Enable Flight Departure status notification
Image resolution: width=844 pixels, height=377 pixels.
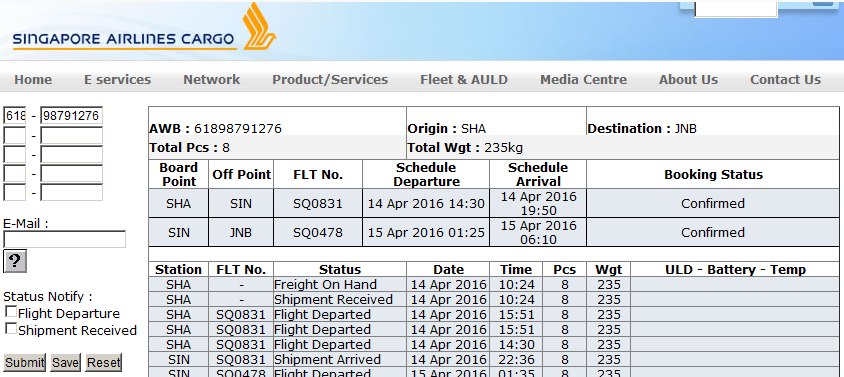[11, 311]
